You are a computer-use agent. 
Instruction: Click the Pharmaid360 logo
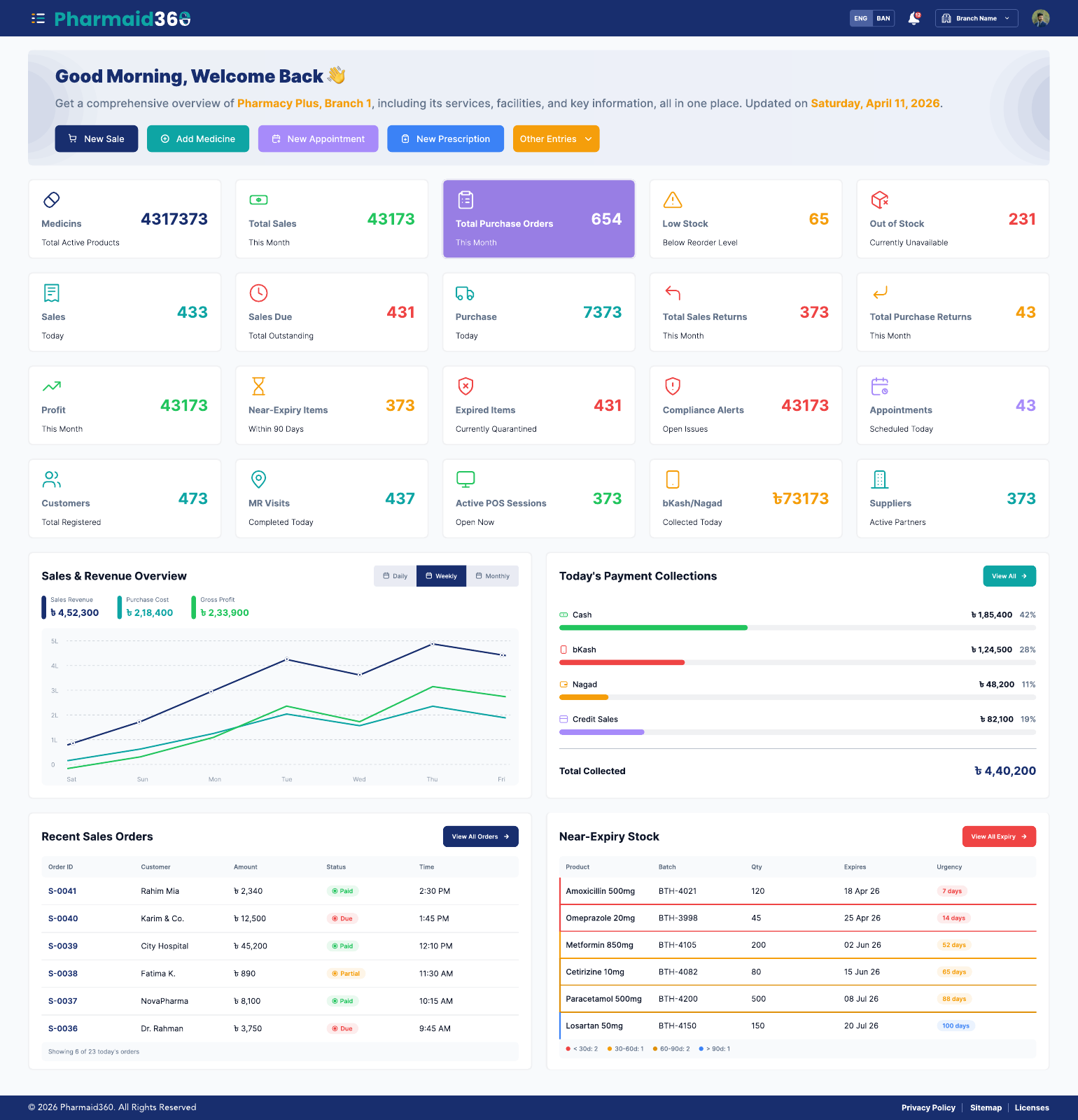pyautogui.click(x=122, y=18)
